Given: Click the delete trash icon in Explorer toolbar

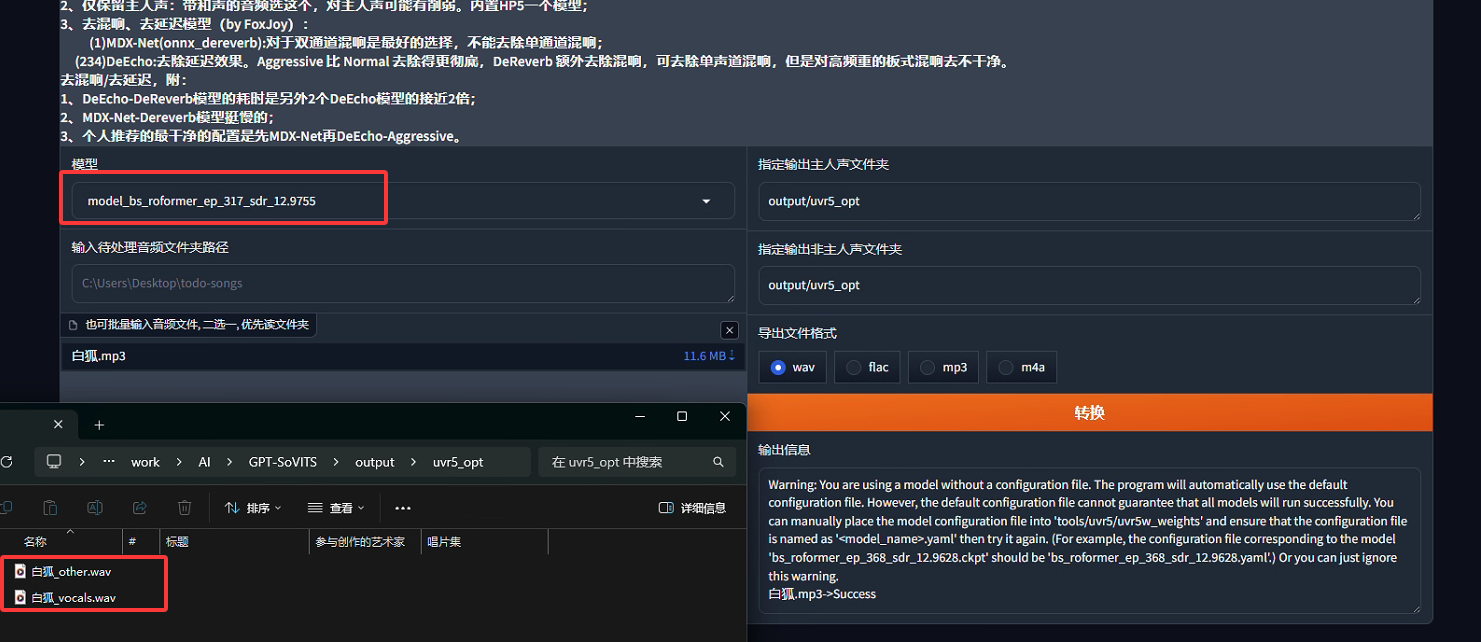Looking at the screenshot, I should (x=185, y=508).
